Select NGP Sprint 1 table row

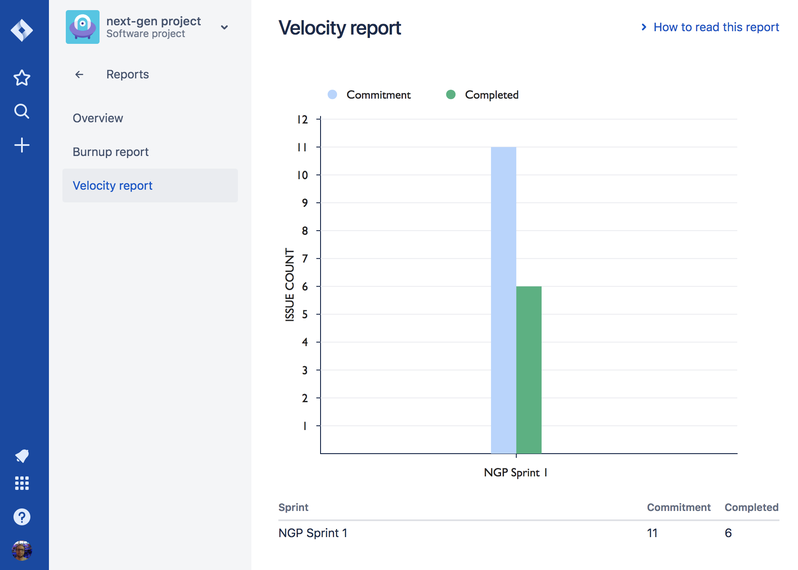point(528,533)
